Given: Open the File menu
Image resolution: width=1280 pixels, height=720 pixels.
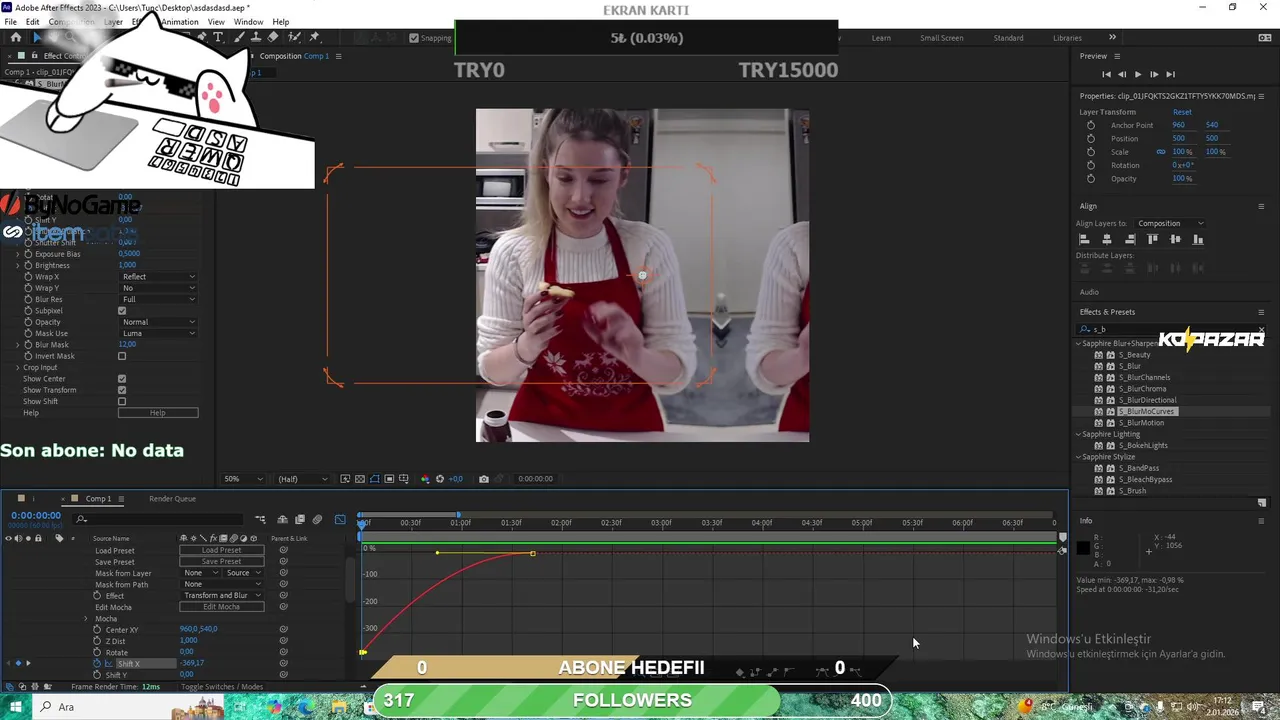Looking at the screenshot, I should pos(10,22).
